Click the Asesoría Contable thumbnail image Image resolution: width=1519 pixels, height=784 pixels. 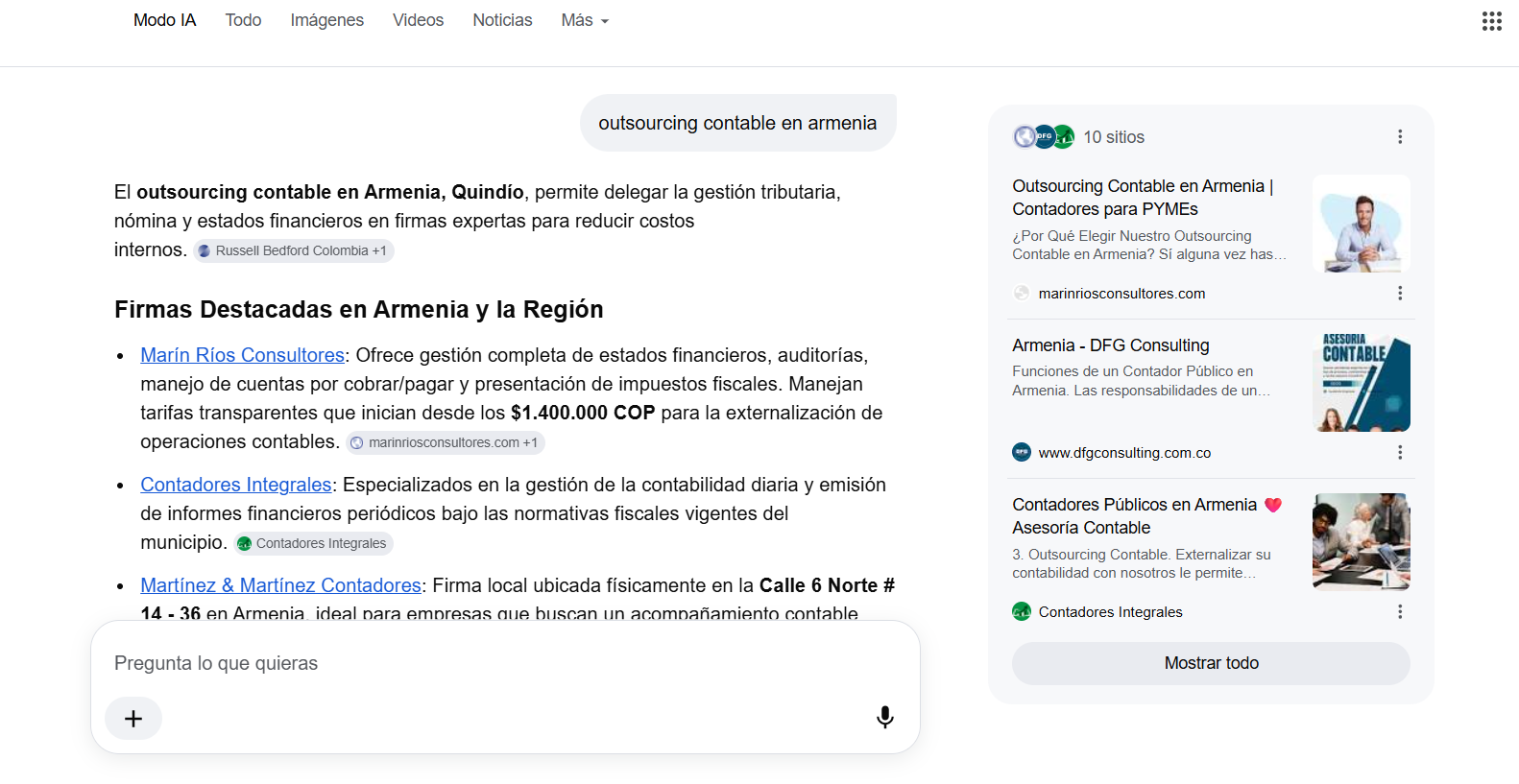click(x=1362, y=383)
